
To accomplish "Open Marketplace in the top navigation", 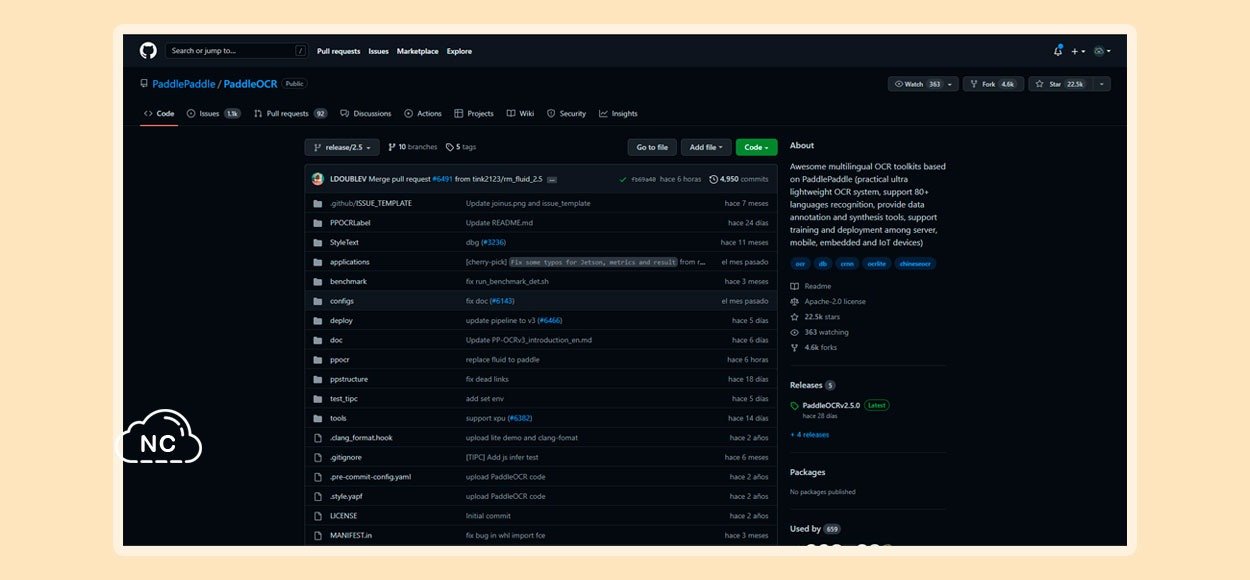I will click(417, 51).
